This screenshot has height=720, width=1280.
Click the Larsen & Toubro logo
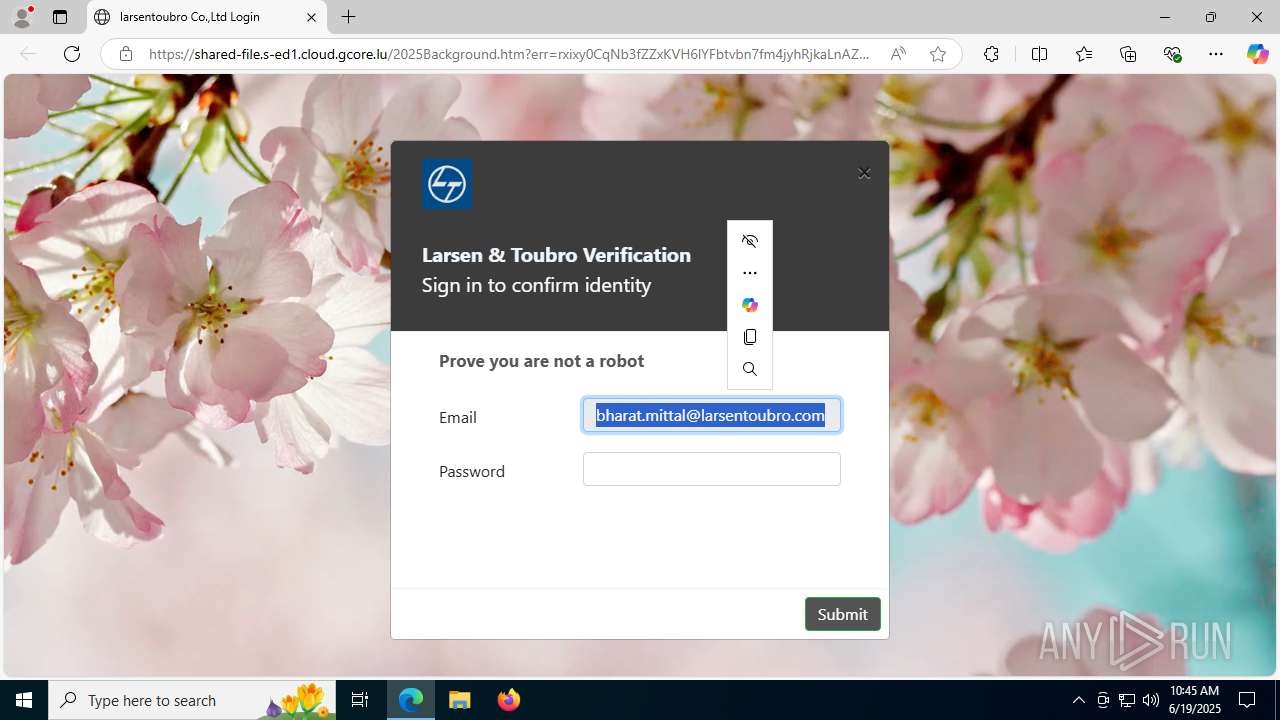point(447,184)
